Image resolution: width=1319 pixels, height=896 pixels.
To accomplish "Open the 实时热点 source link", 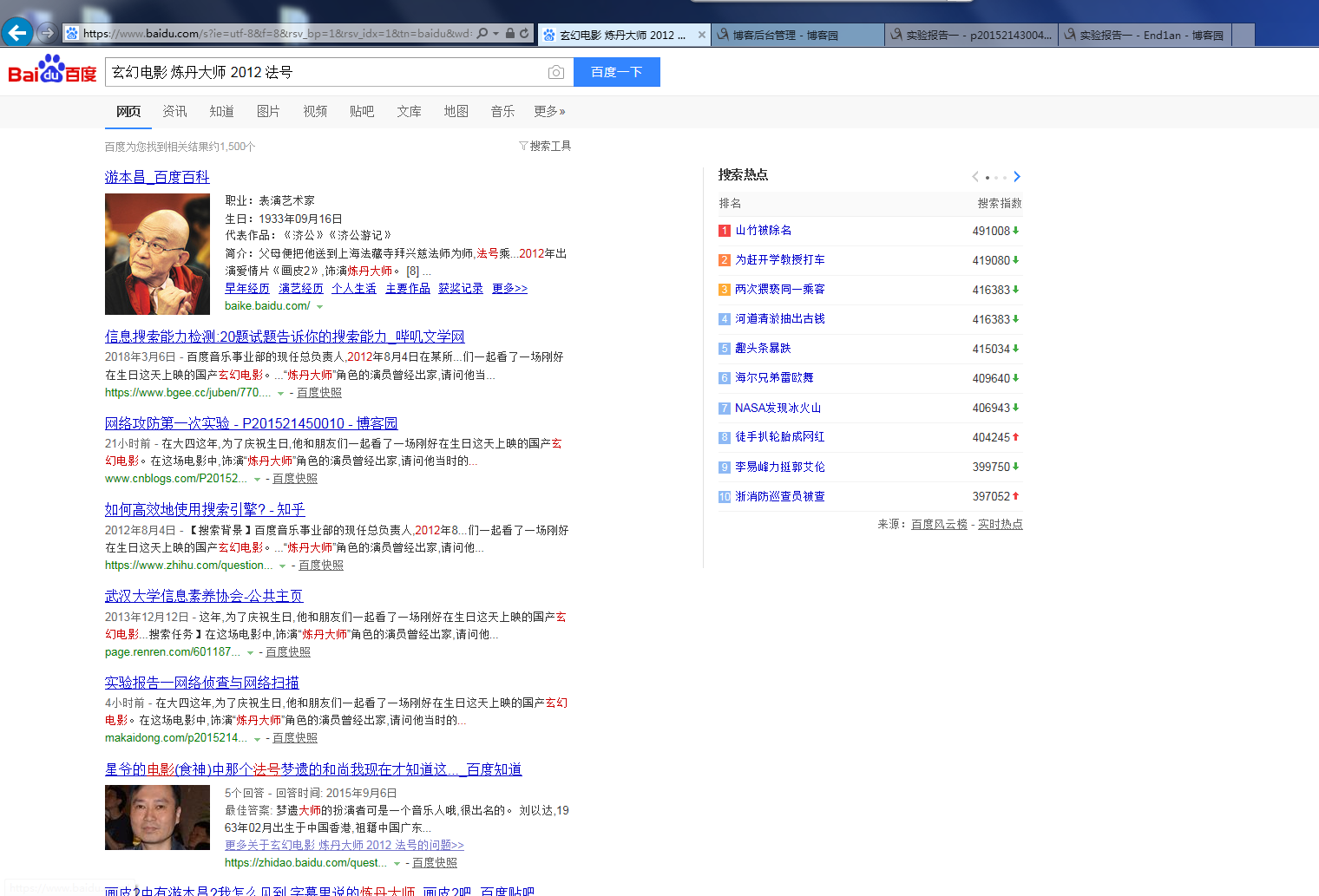I will pyautogui.click(x=1001, y=524).
